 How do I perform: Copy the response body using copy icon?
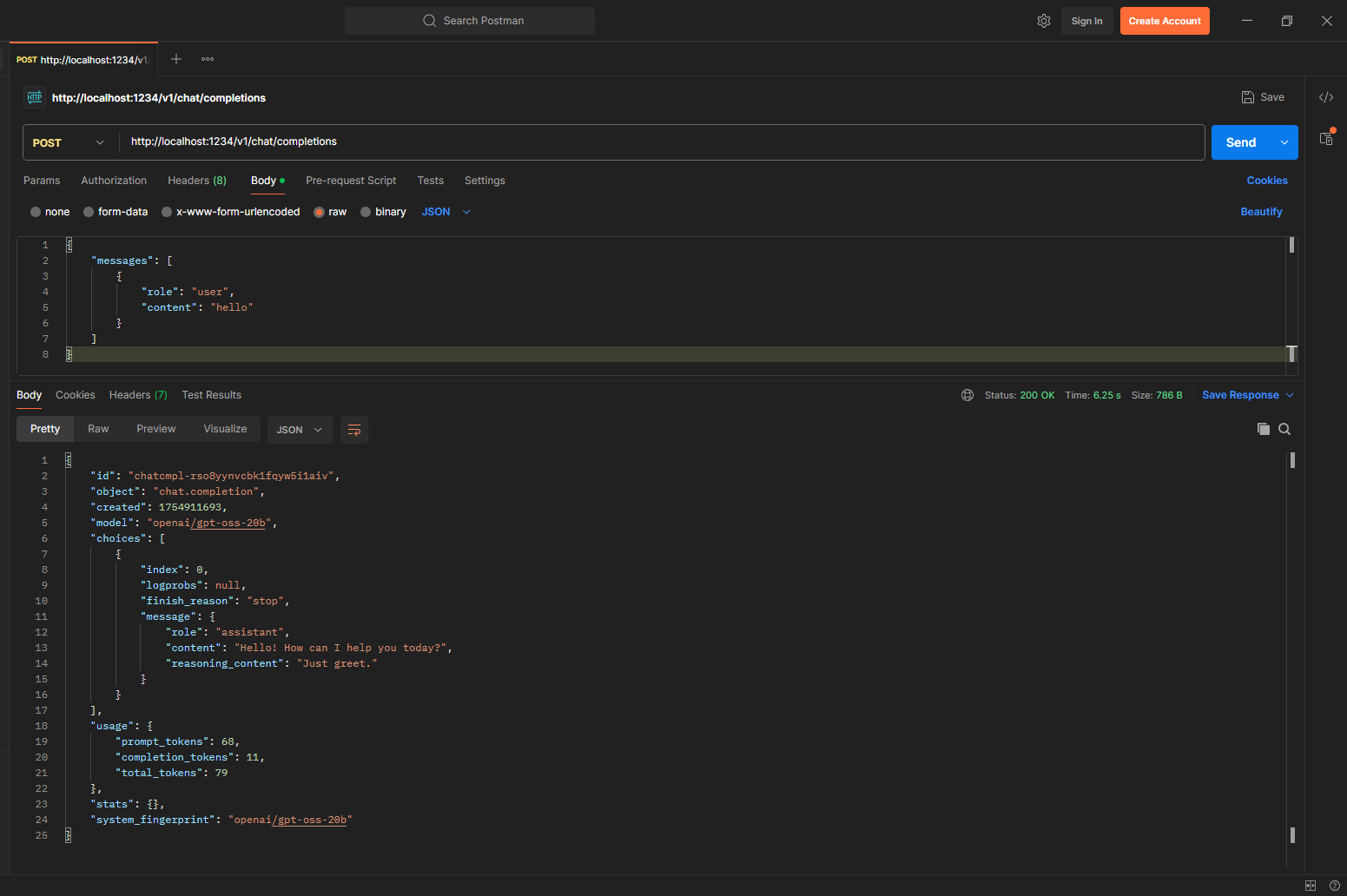[1264, 428]
